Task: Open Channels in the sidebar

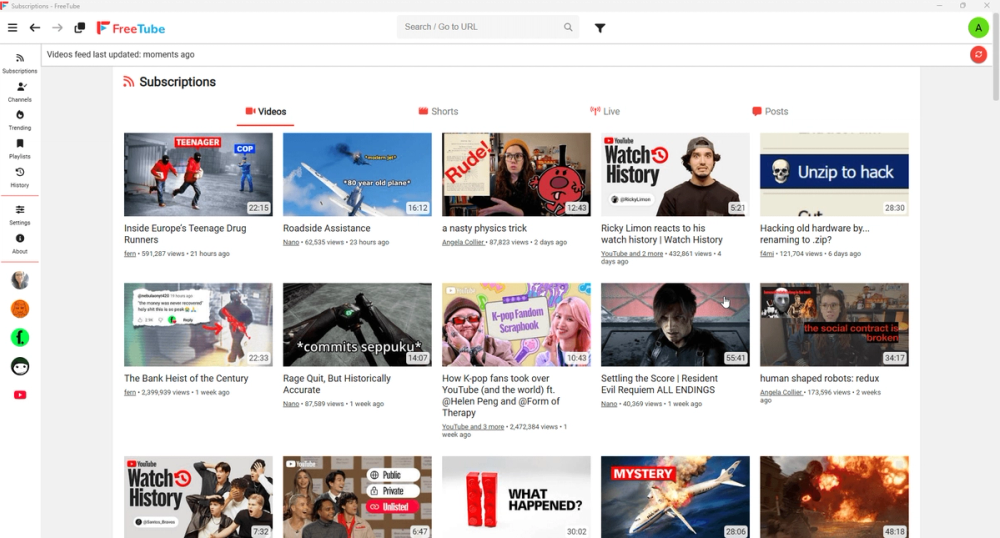Action: pos(20,92)
